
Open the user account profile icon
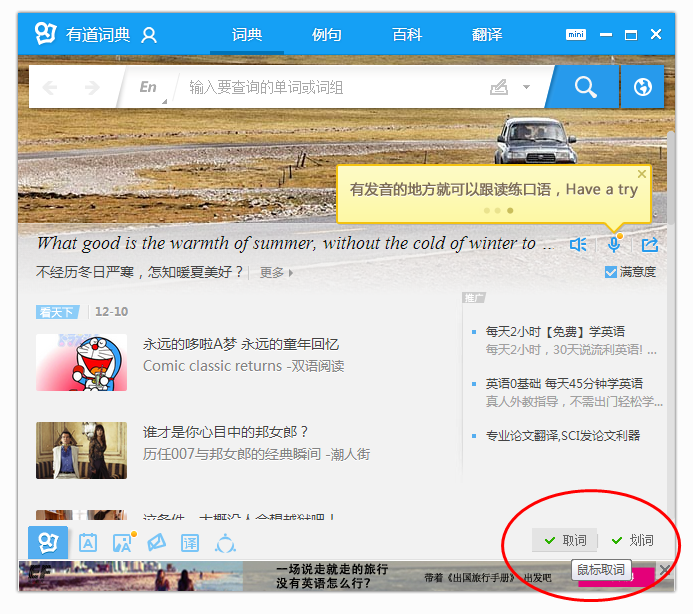click(x=149, y=35)
